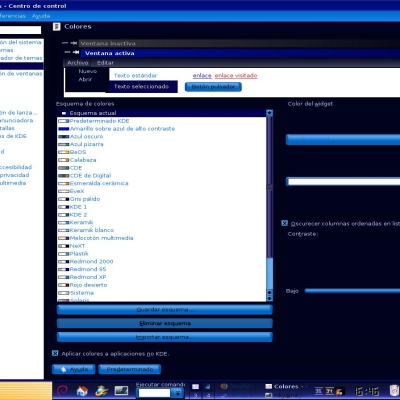400x400 pixels.
Task: Click Nuevo in the preview menu
Action: (88, 71)
